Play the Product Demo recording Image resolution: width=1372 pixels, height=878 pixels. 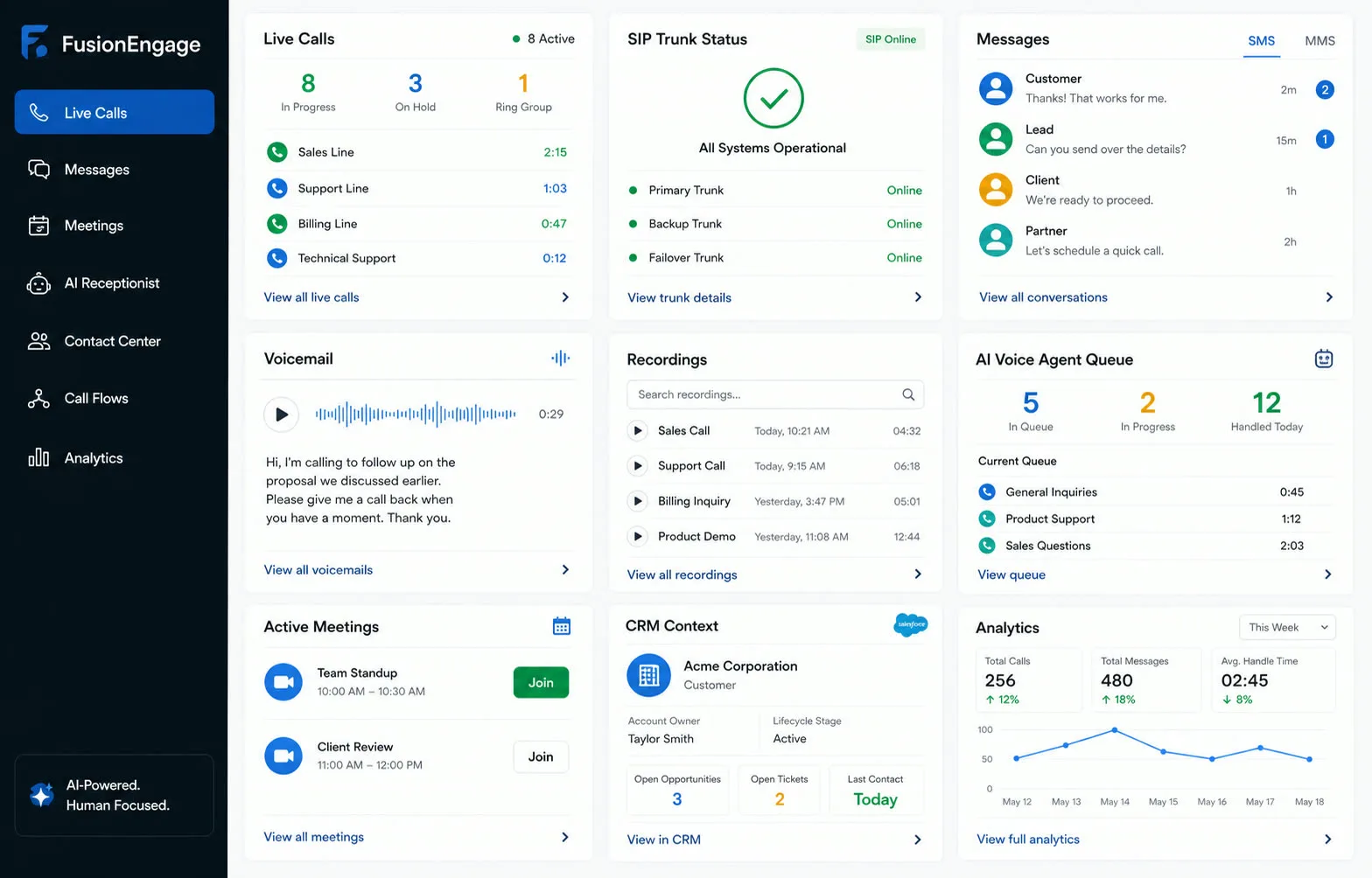click(x=638, y=537)
